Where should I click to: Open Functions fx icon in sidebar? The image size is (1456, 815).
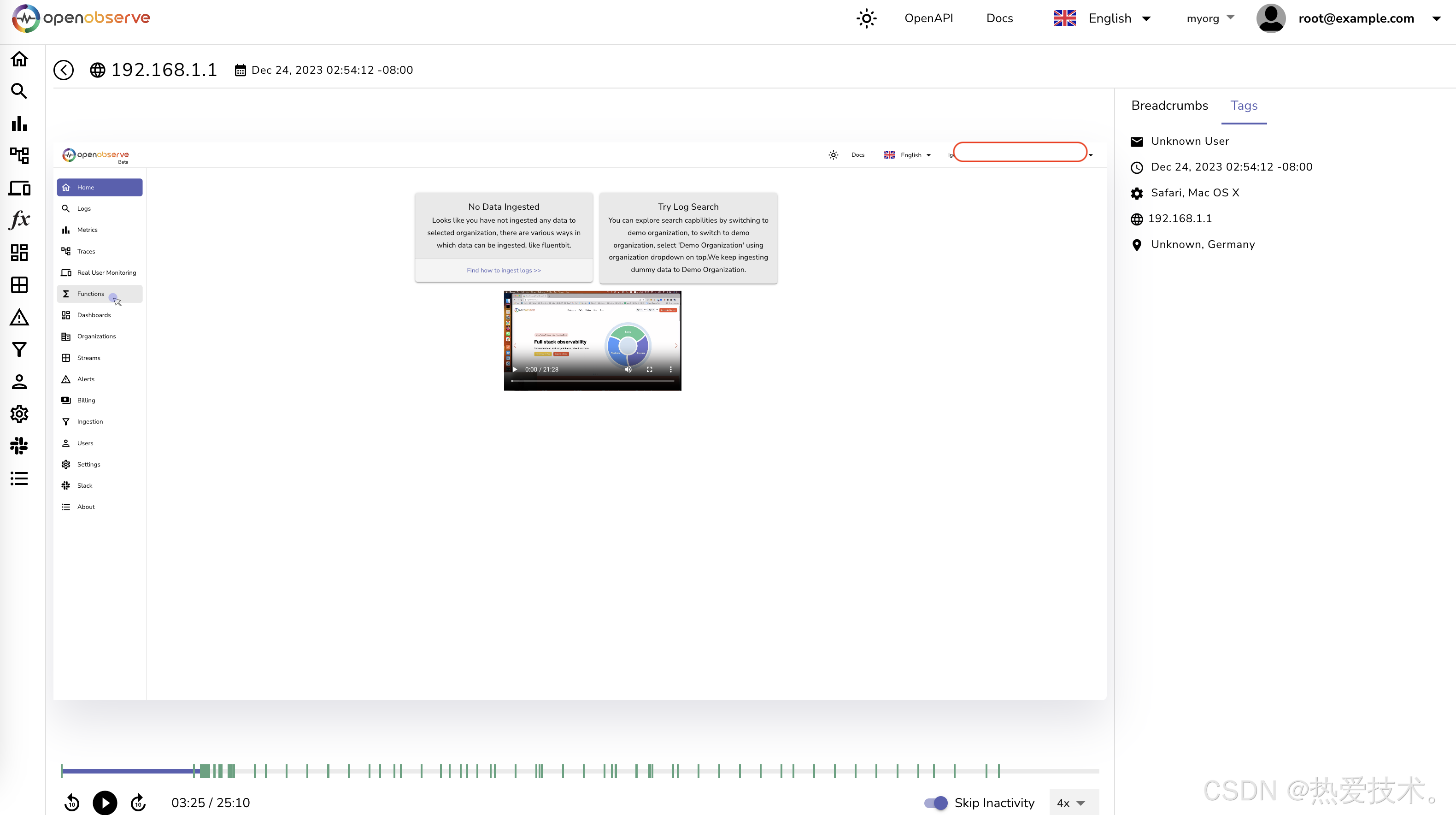19,220
